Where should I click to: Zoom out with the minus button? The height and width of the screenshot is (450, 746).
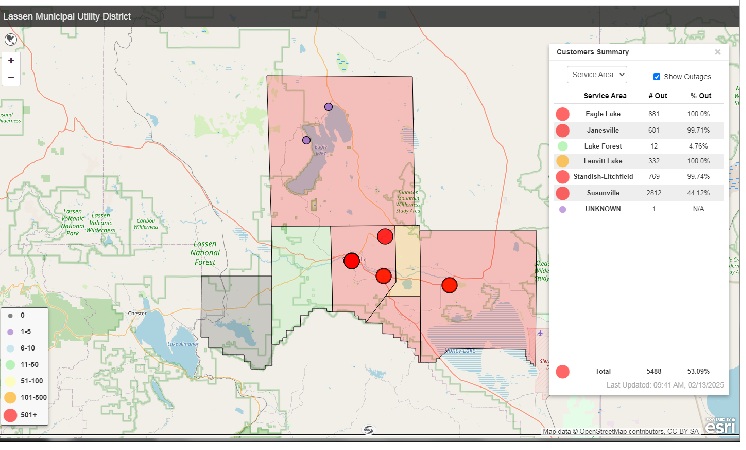[11, 77]
